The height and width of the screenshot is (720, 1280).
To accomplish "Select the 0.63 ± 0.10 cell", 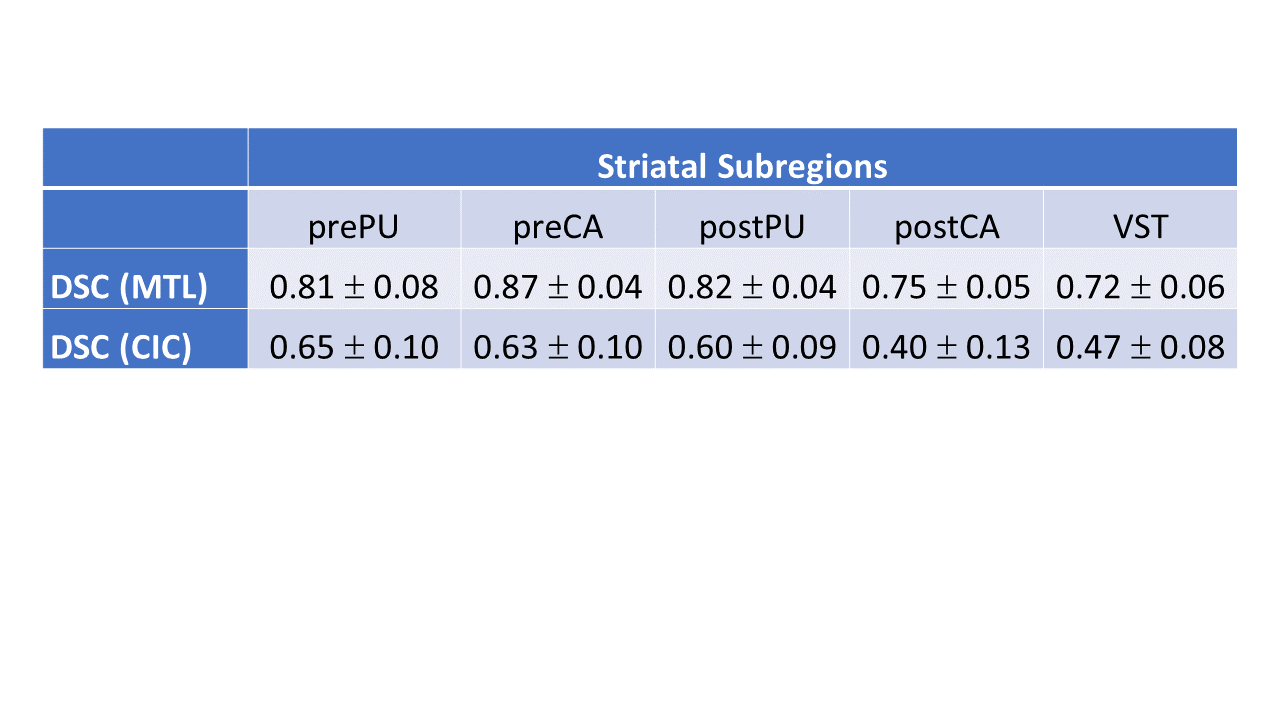I will click(x=558, y=348).
